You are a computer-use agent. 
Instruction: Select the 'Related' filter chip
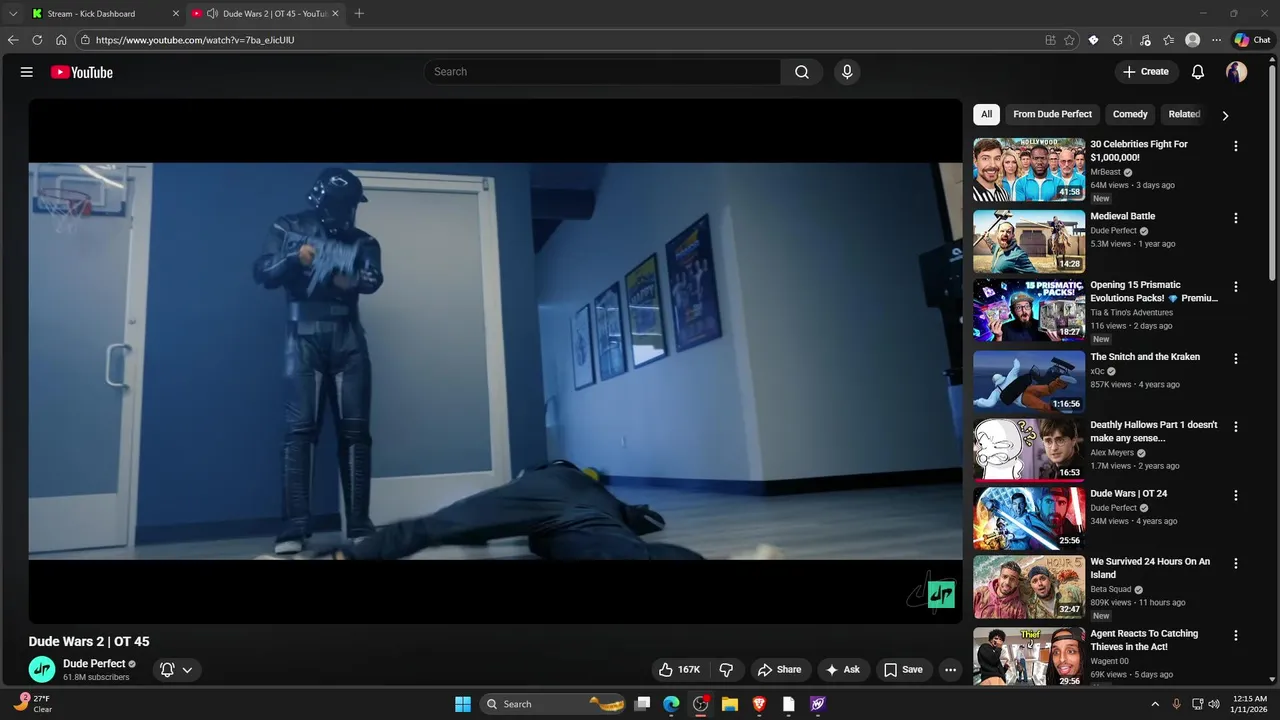coord(1184,114)
